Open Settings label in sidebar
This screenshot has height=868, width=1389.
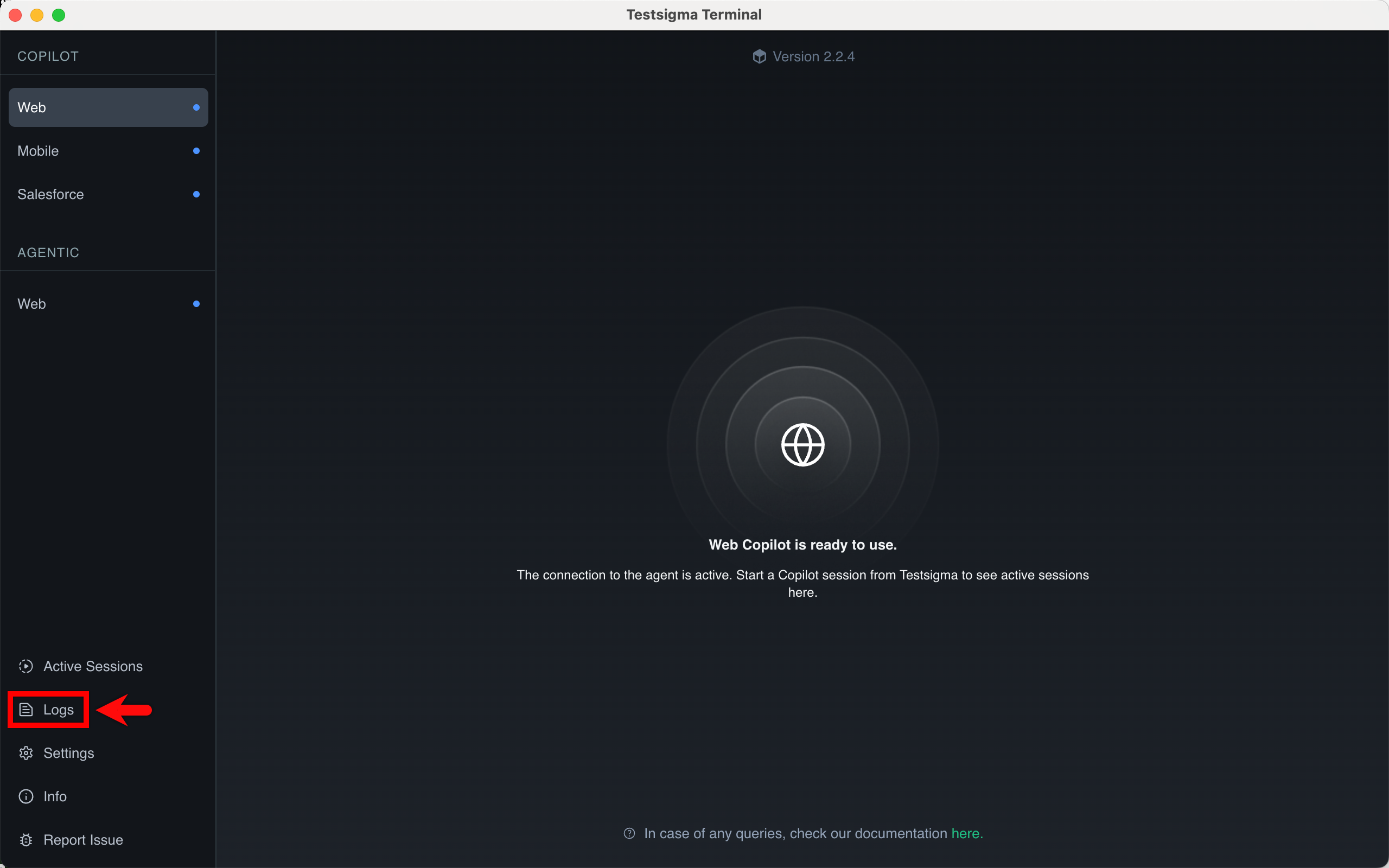click(x=69, y=752)
